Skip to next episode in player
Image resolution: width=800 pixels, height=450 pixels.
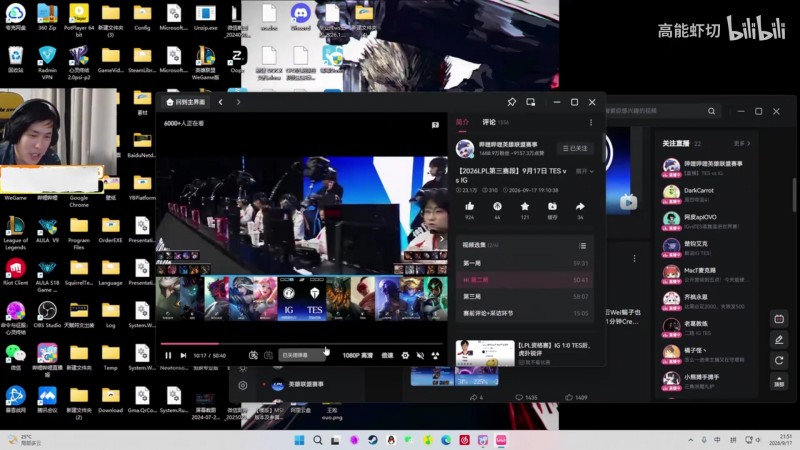184,356
